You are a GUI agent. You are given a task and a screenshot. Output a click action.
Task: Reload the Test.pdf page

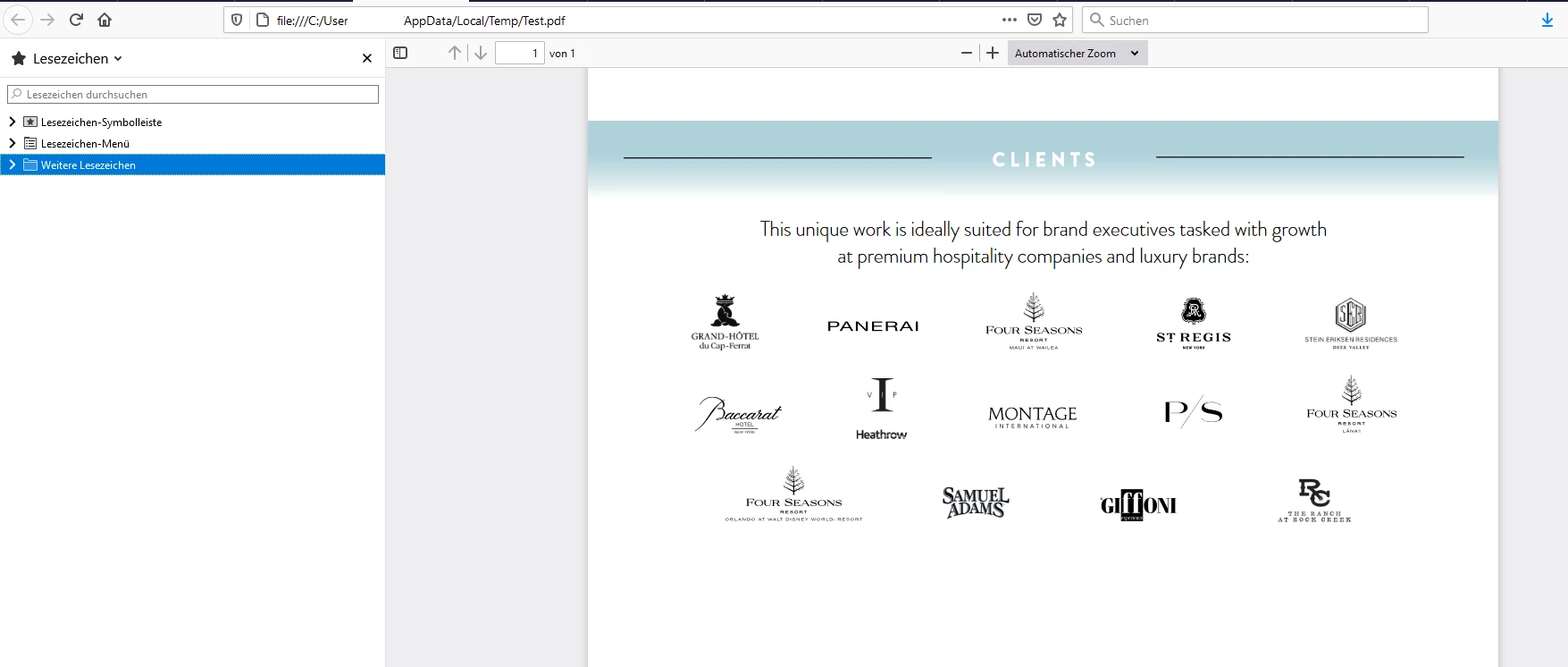pos(76,20)
